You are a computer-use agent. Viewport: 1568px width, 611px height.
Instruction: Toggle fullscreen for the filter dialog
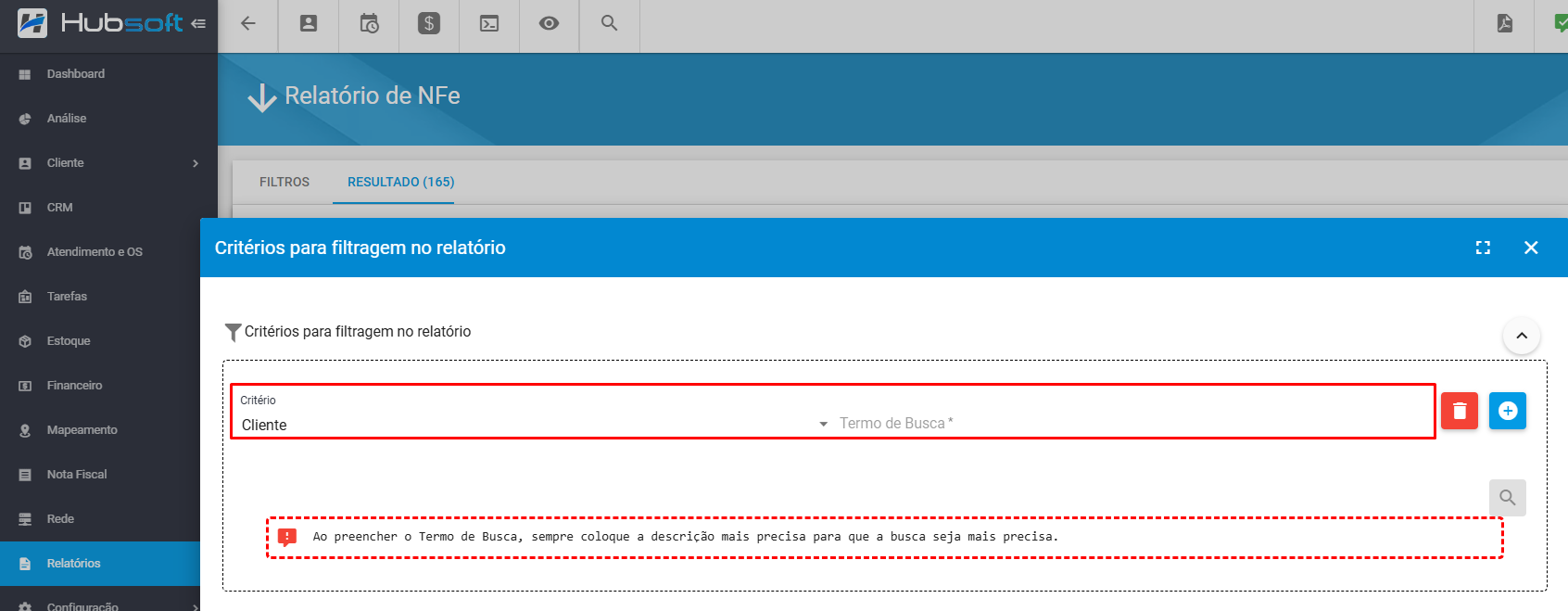click(x=1483, y=248)
